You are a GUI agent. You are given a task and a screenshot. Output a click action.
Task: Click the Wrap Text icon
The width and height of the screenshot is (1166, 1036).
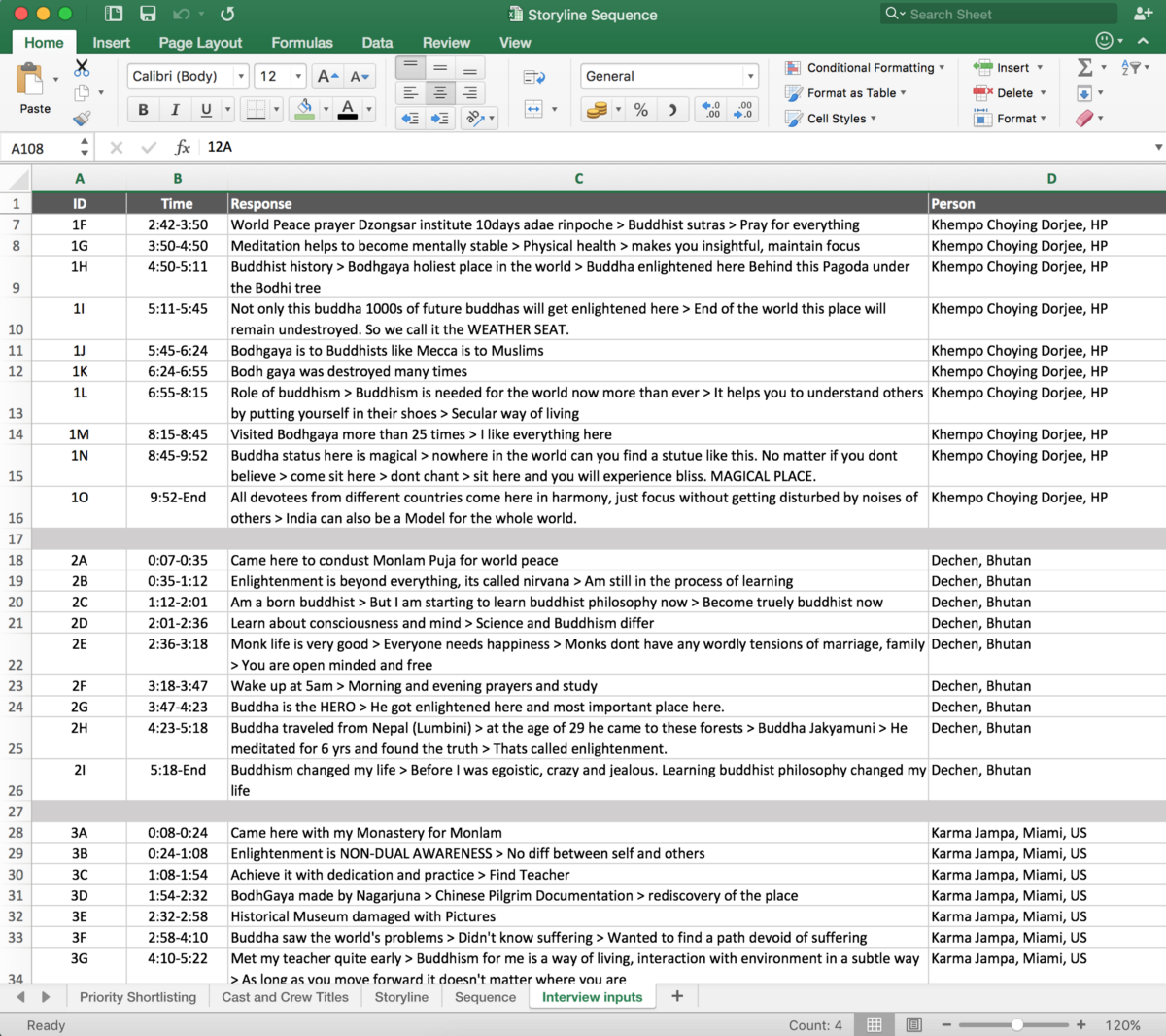coord(533,77)
